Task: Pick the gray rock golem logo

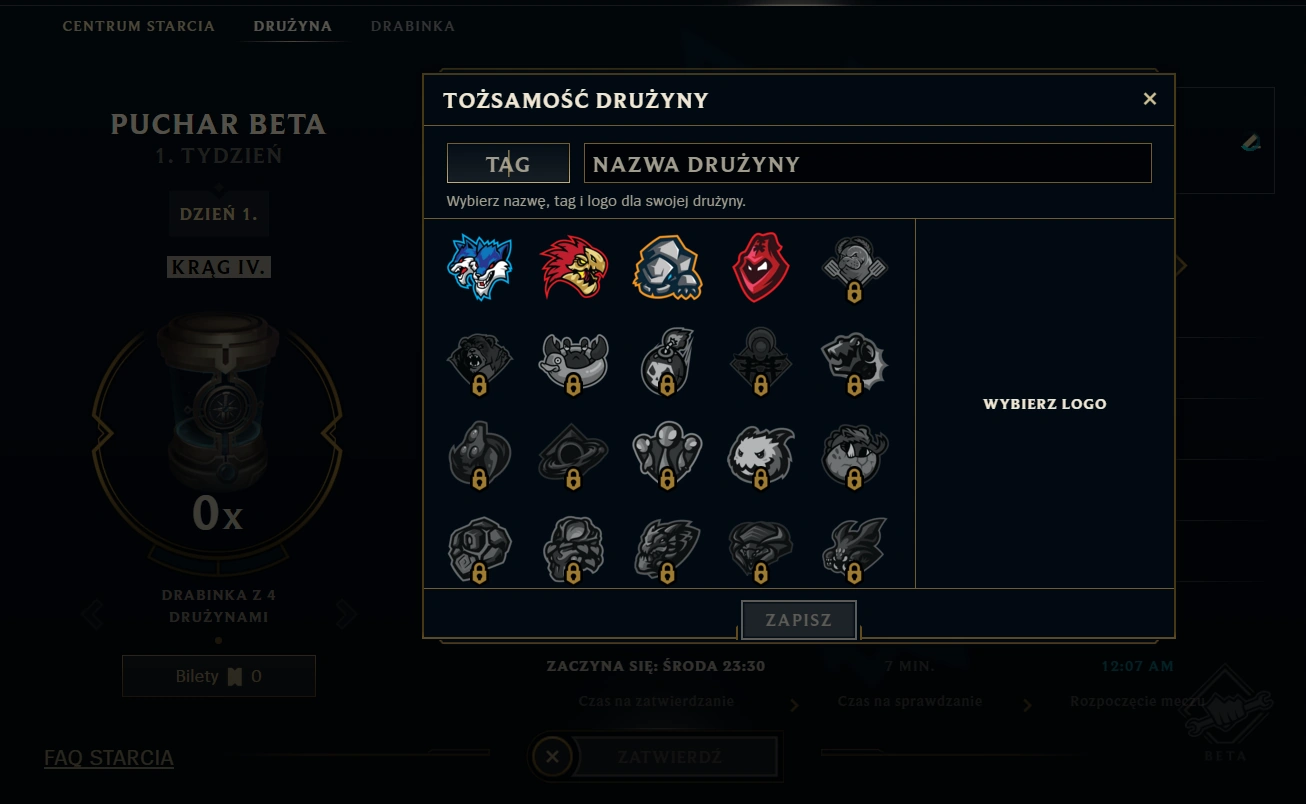Action: [x=667, y=268]
